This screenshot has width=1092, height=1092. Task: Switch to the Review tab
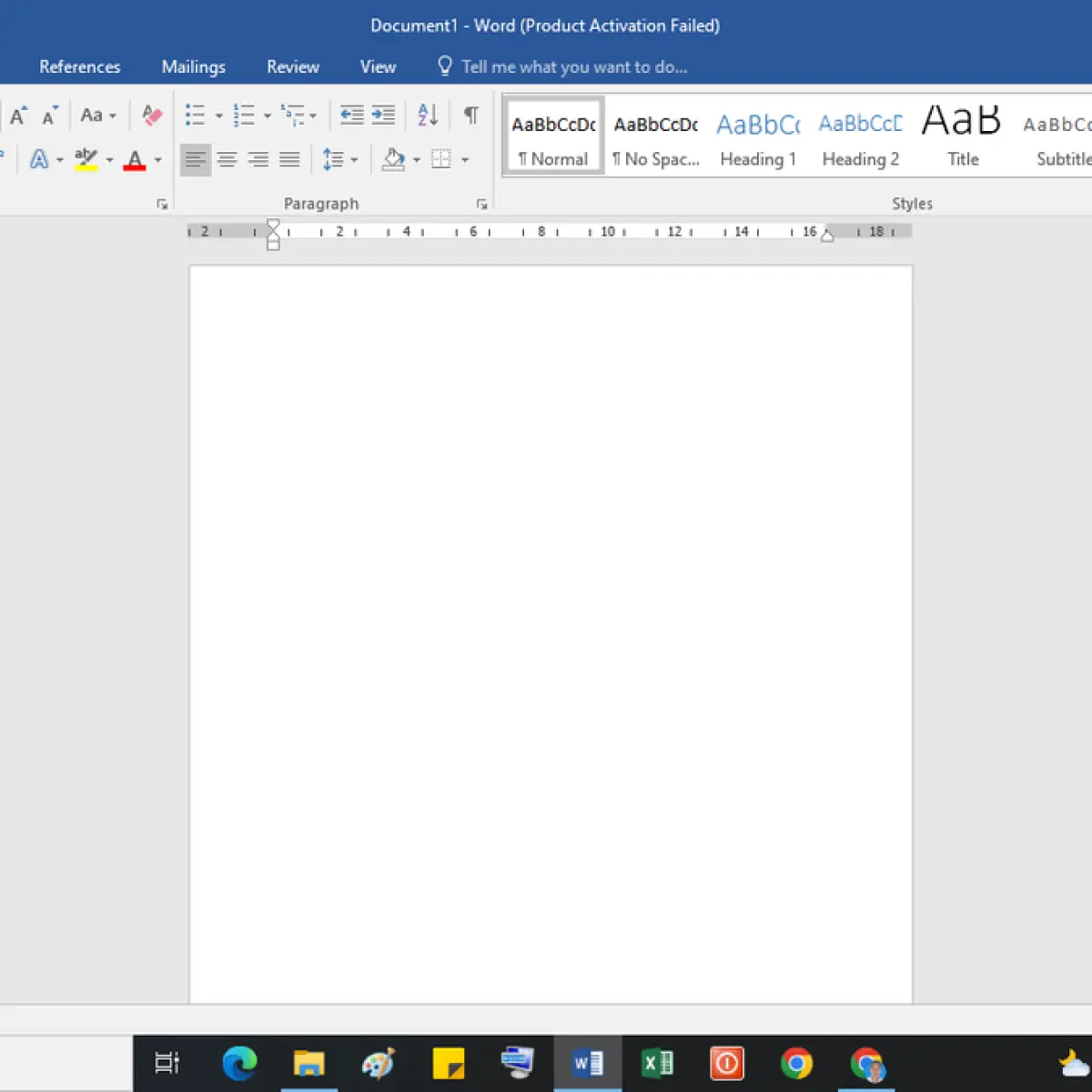point(293,66)
